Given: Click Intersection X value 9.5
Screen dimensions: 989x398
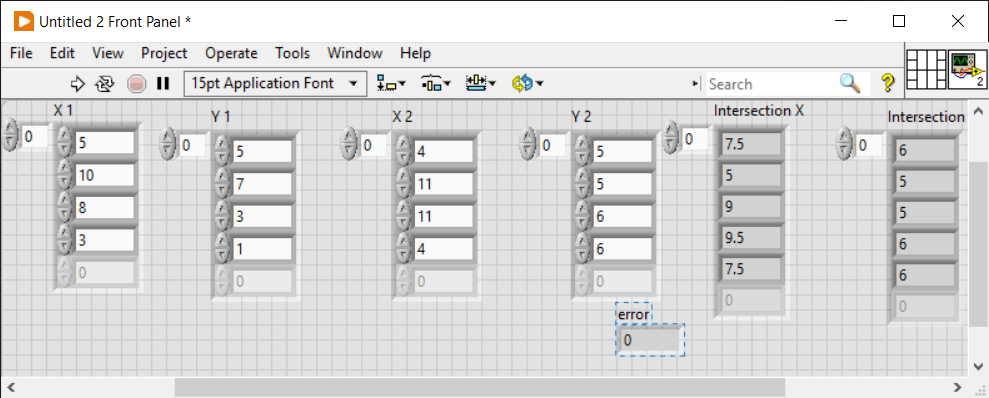Looking at the screenshot, I should tap(752, 237).
